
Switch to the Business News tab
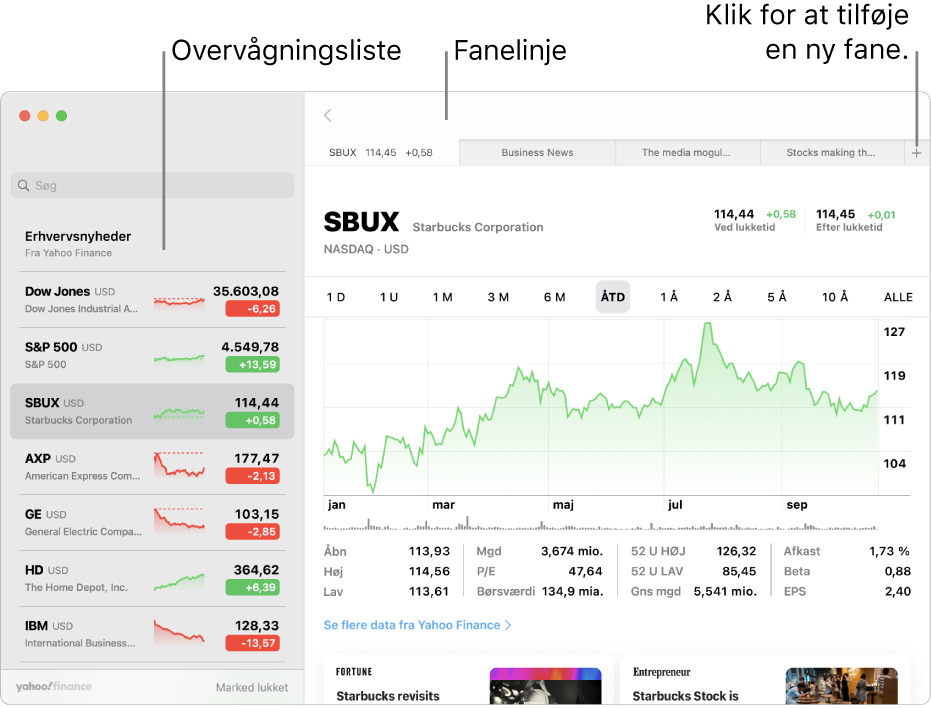[537, 152]
